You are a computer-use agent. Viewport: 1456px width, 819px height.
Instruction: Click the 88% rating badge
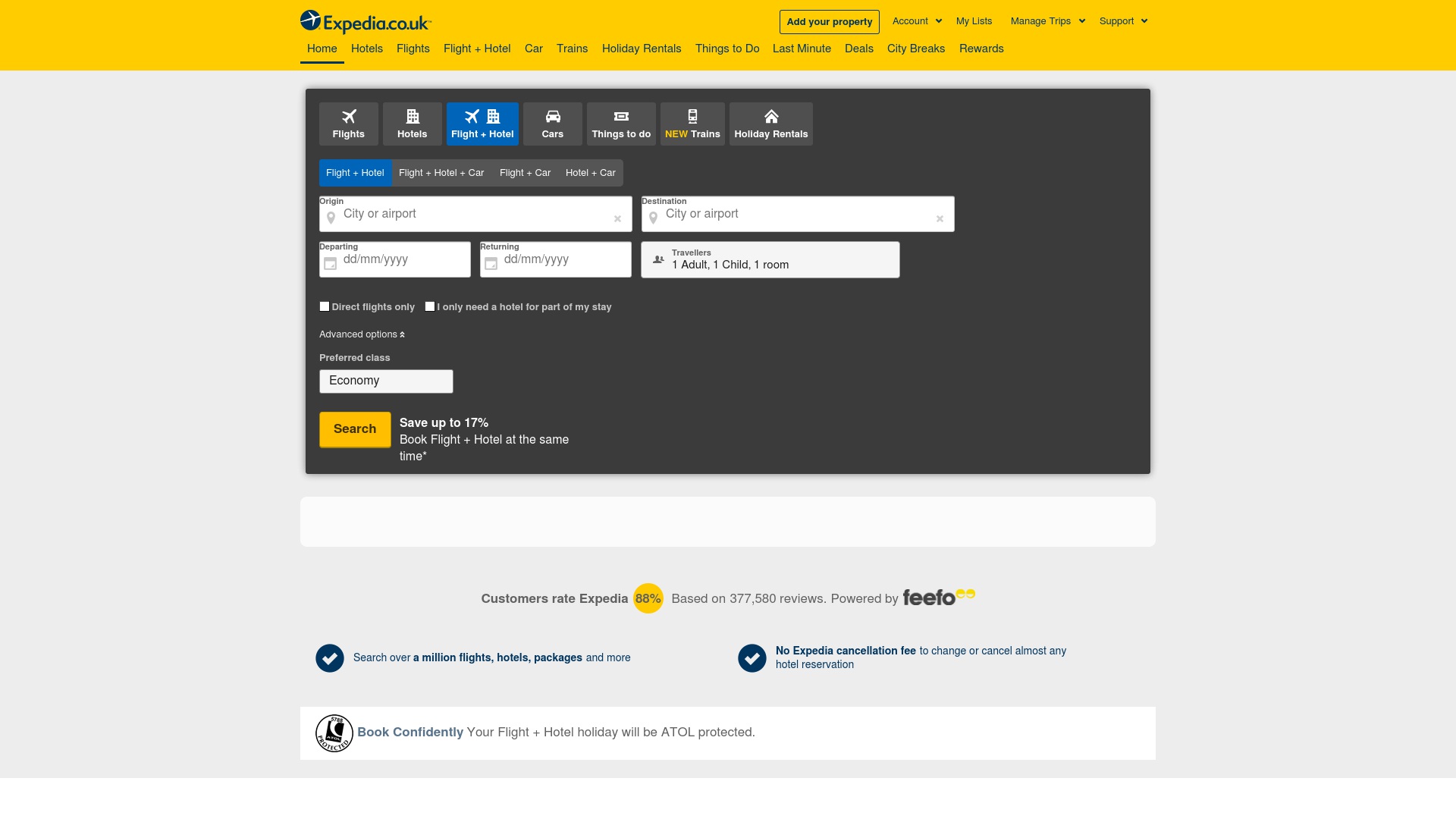(x=648, y=598)
